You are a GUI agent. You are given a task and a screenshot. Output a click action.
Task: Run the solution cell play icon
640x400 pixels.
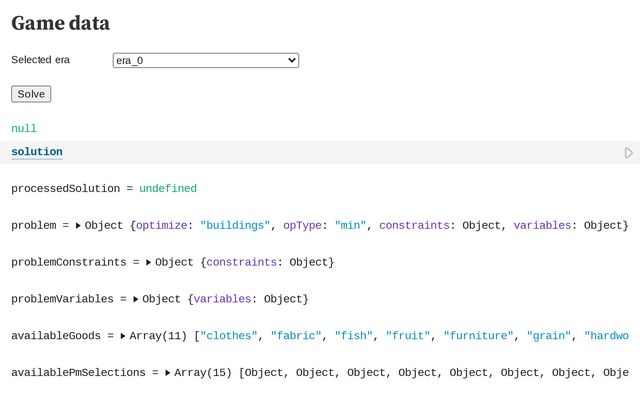628,153
